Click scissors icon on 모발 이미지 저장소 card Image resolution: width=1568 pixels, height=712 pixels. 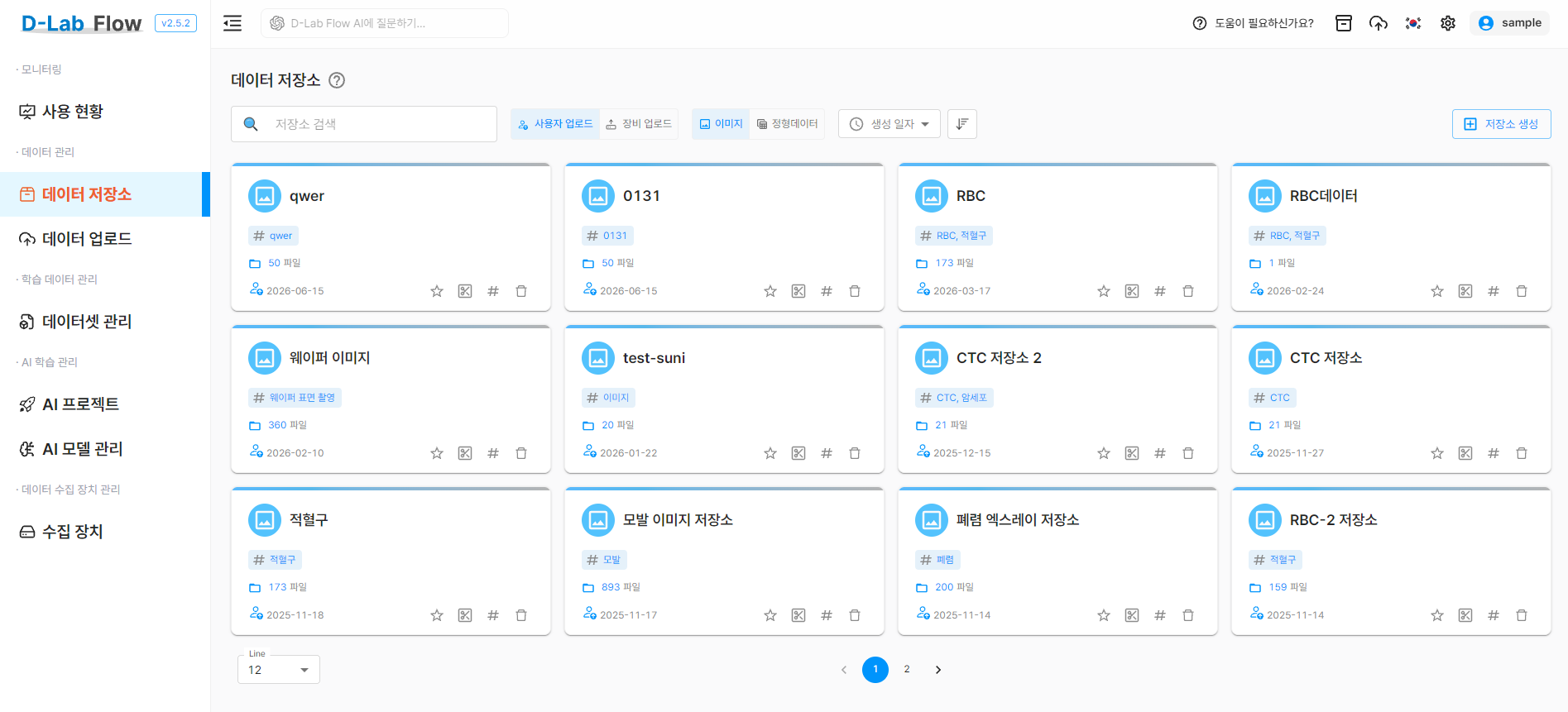click(x=798, y=615)
